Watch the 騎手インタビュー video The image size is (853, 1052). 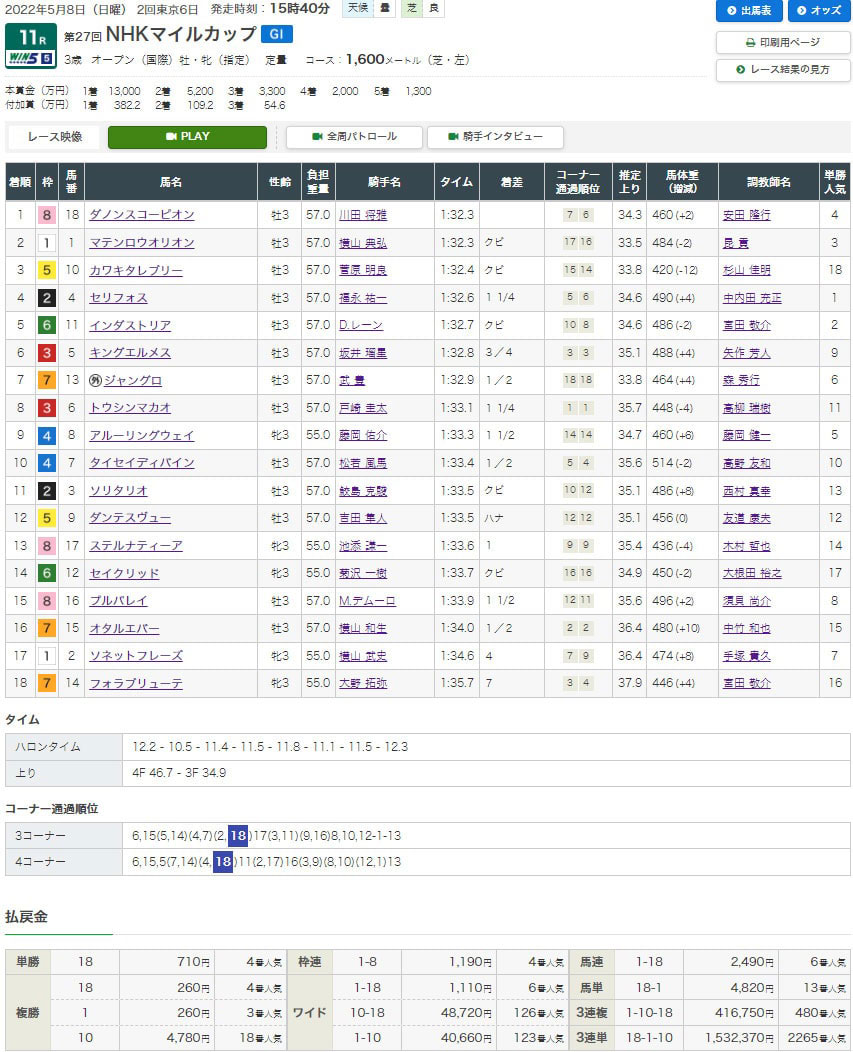point(495,137)
